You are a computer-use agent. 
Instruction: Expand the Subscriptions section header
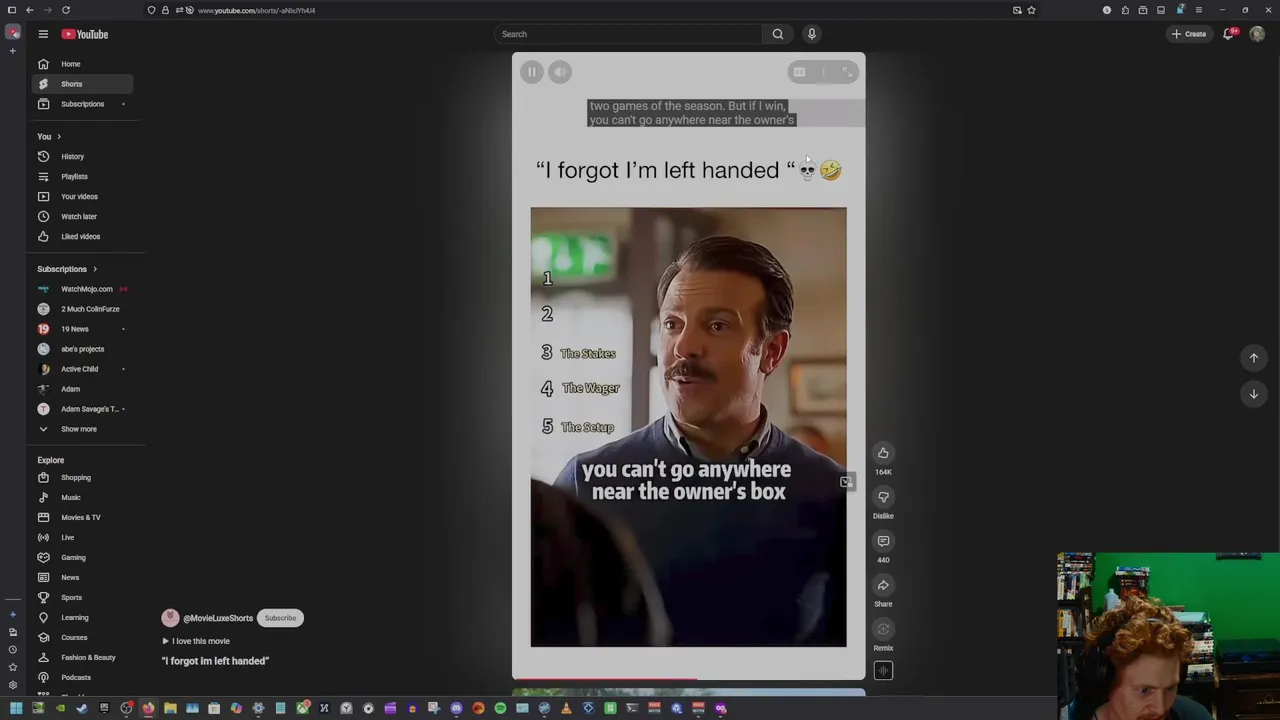67,269
